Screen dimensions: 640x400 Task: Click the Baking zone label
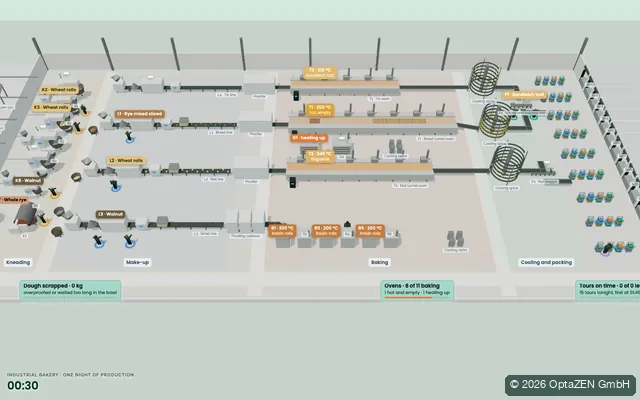coord(379,262)
